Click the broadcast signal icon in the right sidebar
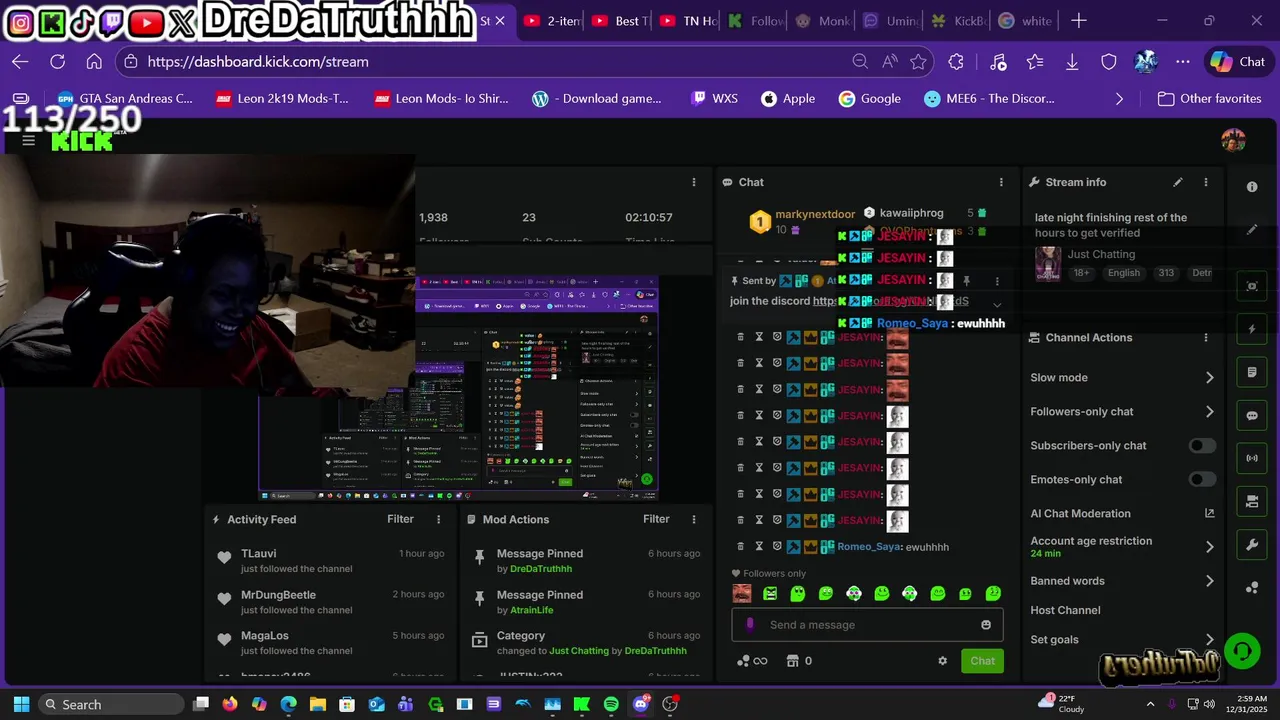Image resolution: width=1280 pixels, height=720 pixels. coord(1252,458)
